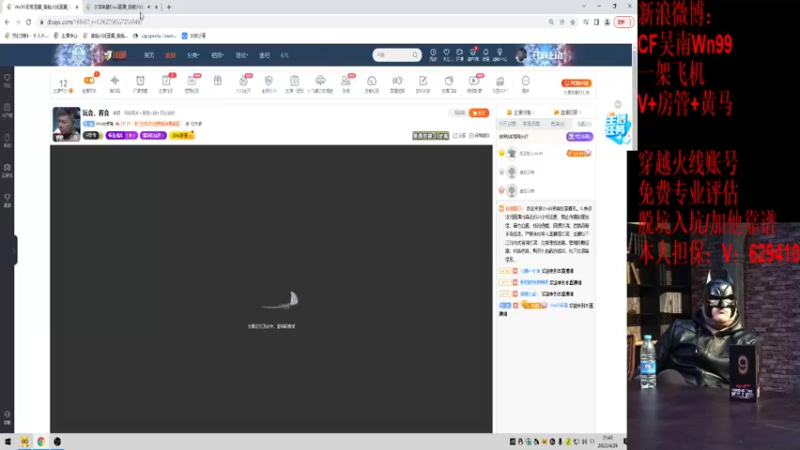The height and width of the screenshot is (450, 800).
Task: Expand the 游戏 dropdown in navigation
Action: 242,55
